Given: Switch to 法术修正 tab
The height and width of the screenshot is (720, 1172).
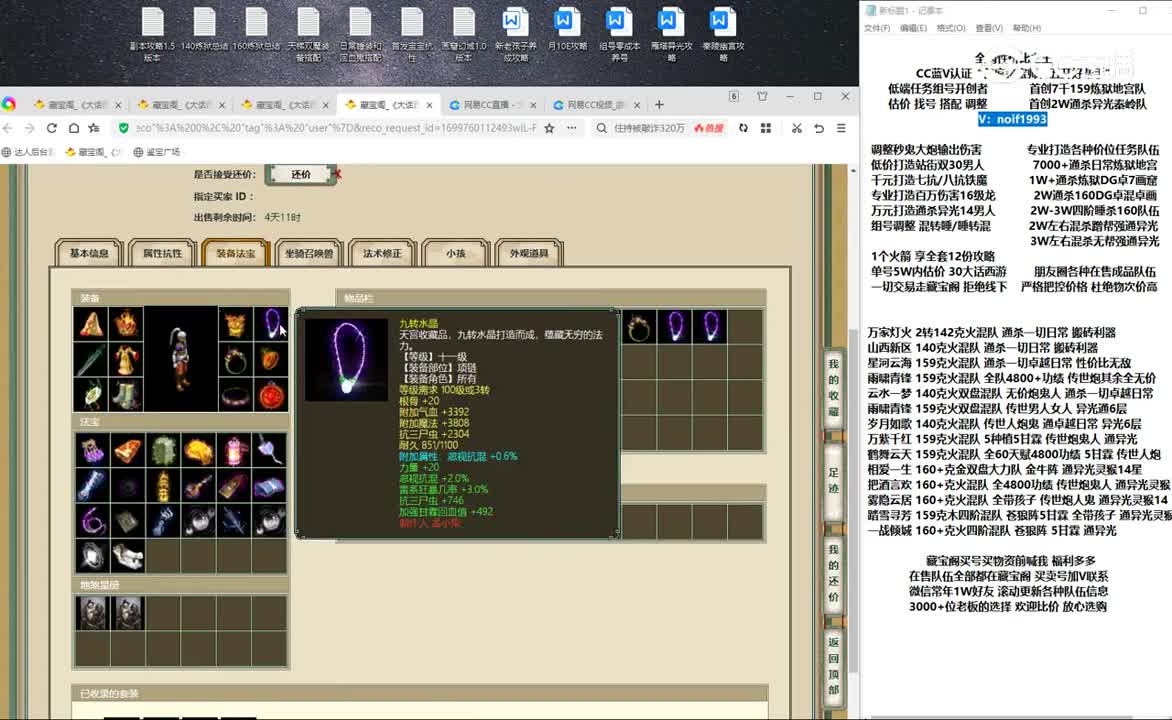Looking at the screenshot, I should tap(382, 253).
